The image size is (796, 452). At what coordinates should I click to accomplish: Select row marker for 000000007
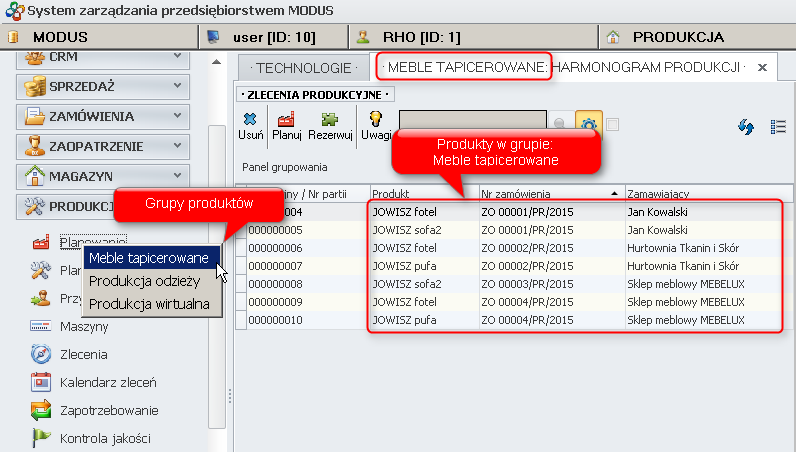[x=241, y=266]
